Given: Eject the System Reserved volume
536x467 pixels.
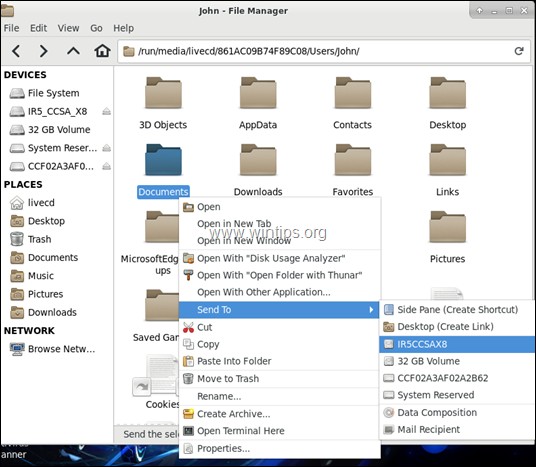Looking at the screenshot, I should point(107,148).
